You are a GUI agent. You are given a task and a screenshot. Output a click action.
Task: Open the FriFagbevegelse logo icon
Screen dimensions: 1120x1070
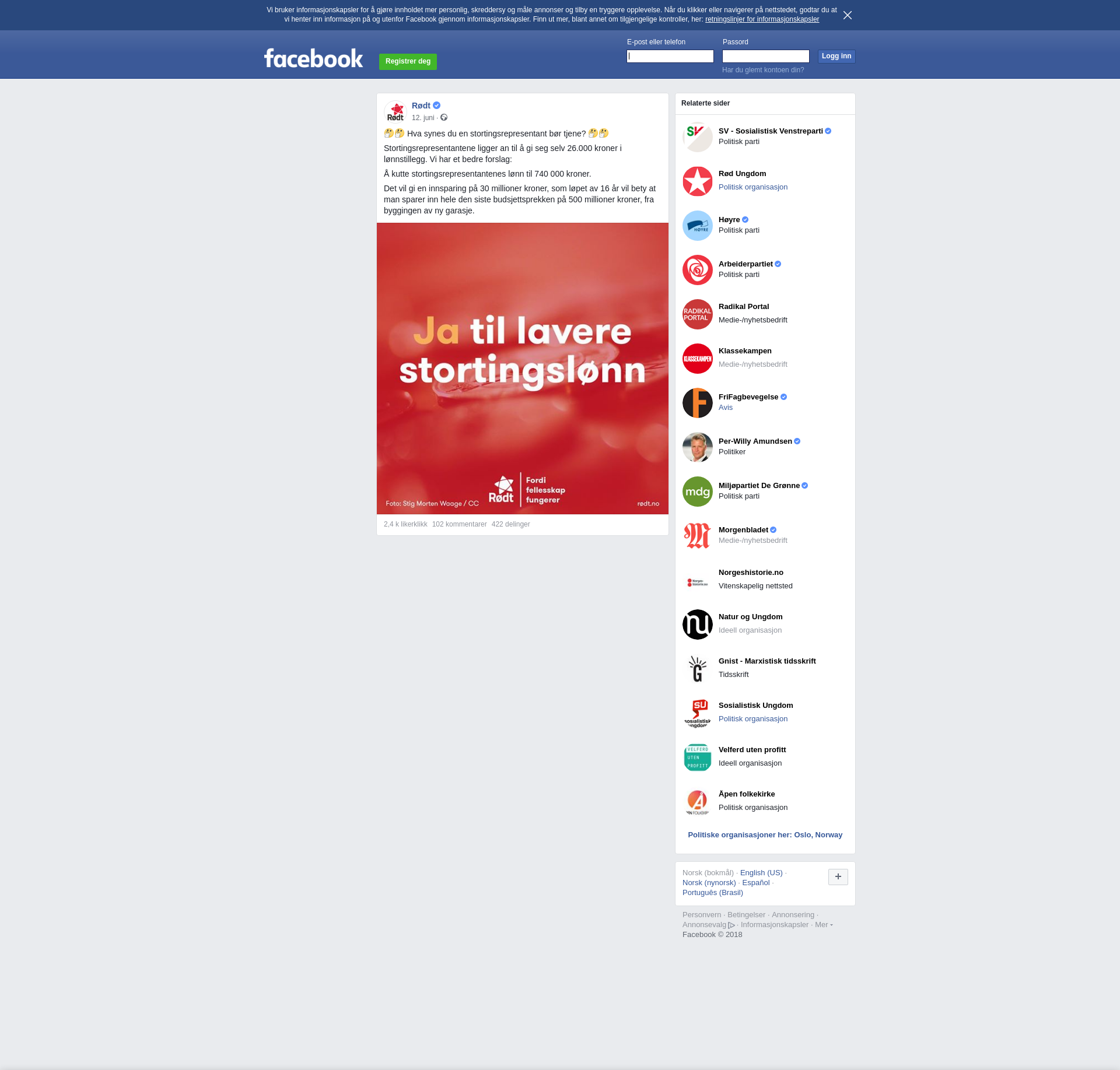click(x=697, y=403)
